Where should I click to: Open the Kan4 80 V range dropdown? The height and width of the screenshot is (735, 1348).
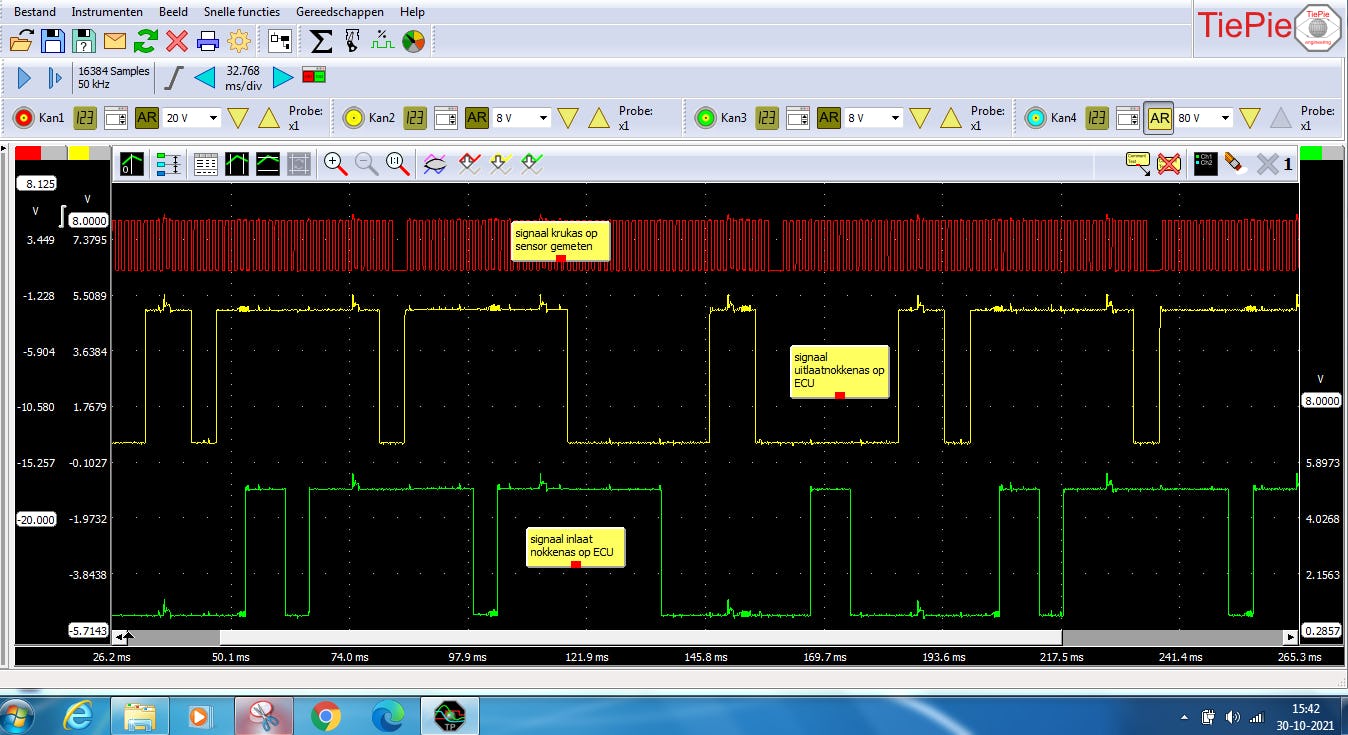click(x=1224, y=118)
